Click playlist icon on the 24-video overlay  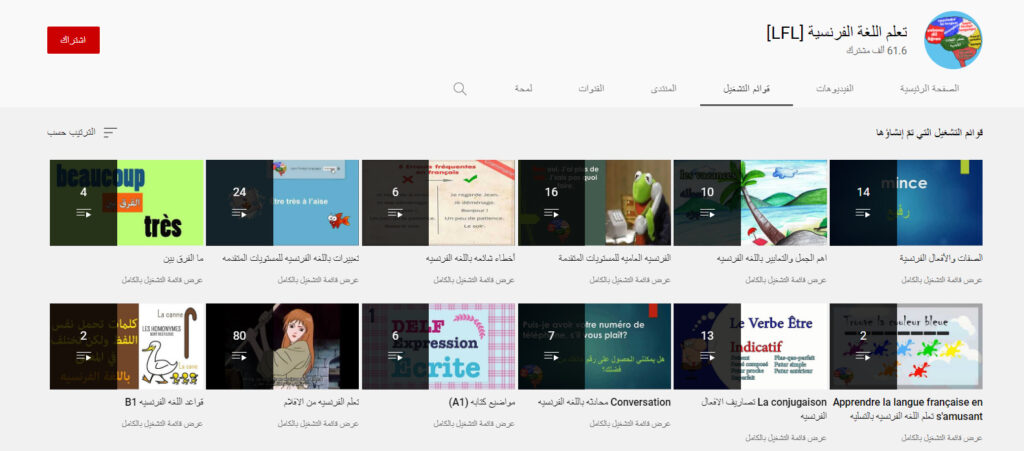pyautogui.click(x=239, y=213)
